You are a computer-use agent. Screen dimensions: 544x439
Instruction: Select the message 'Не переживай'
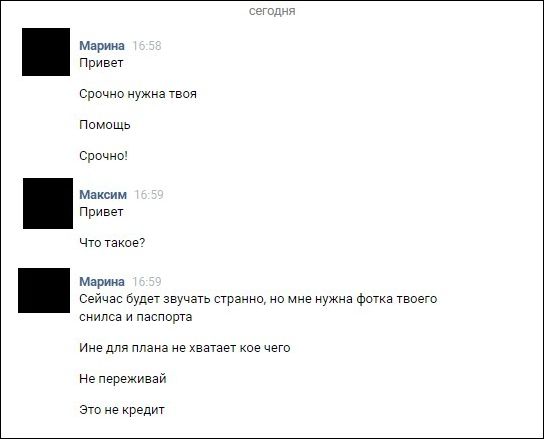[123, 379]
